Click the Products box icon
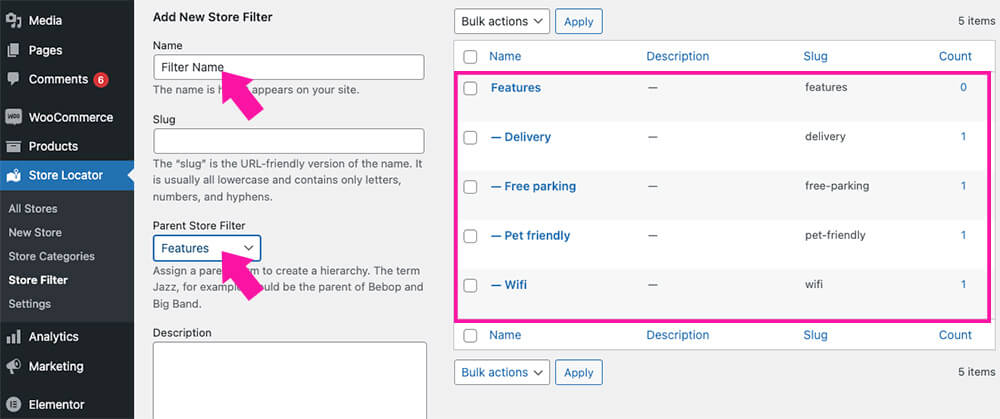The width and height of the screenshot is (1000, 419). coord(14,146)
